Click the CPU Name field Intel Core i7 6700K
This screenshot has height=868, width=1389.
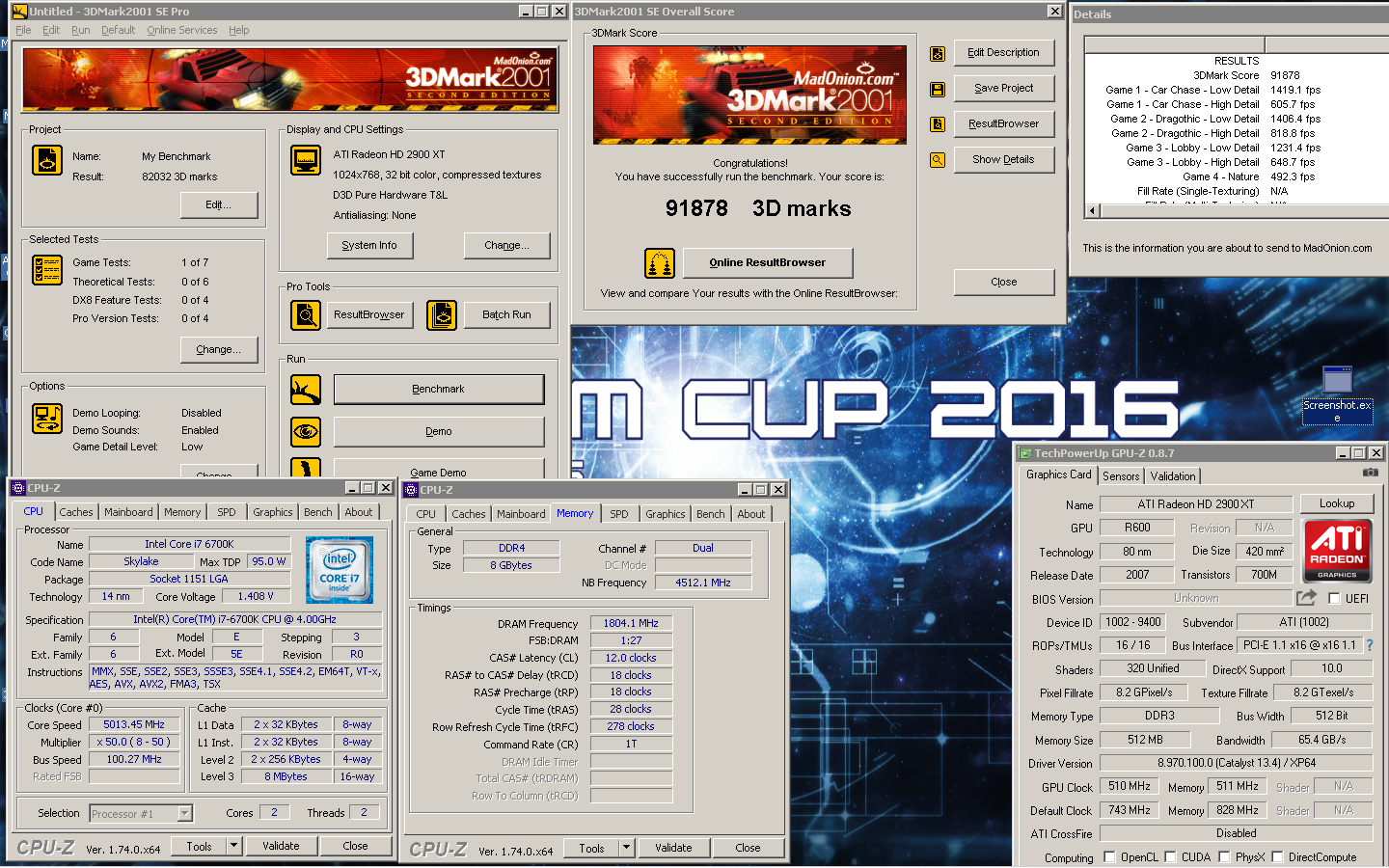click(189, 544)
